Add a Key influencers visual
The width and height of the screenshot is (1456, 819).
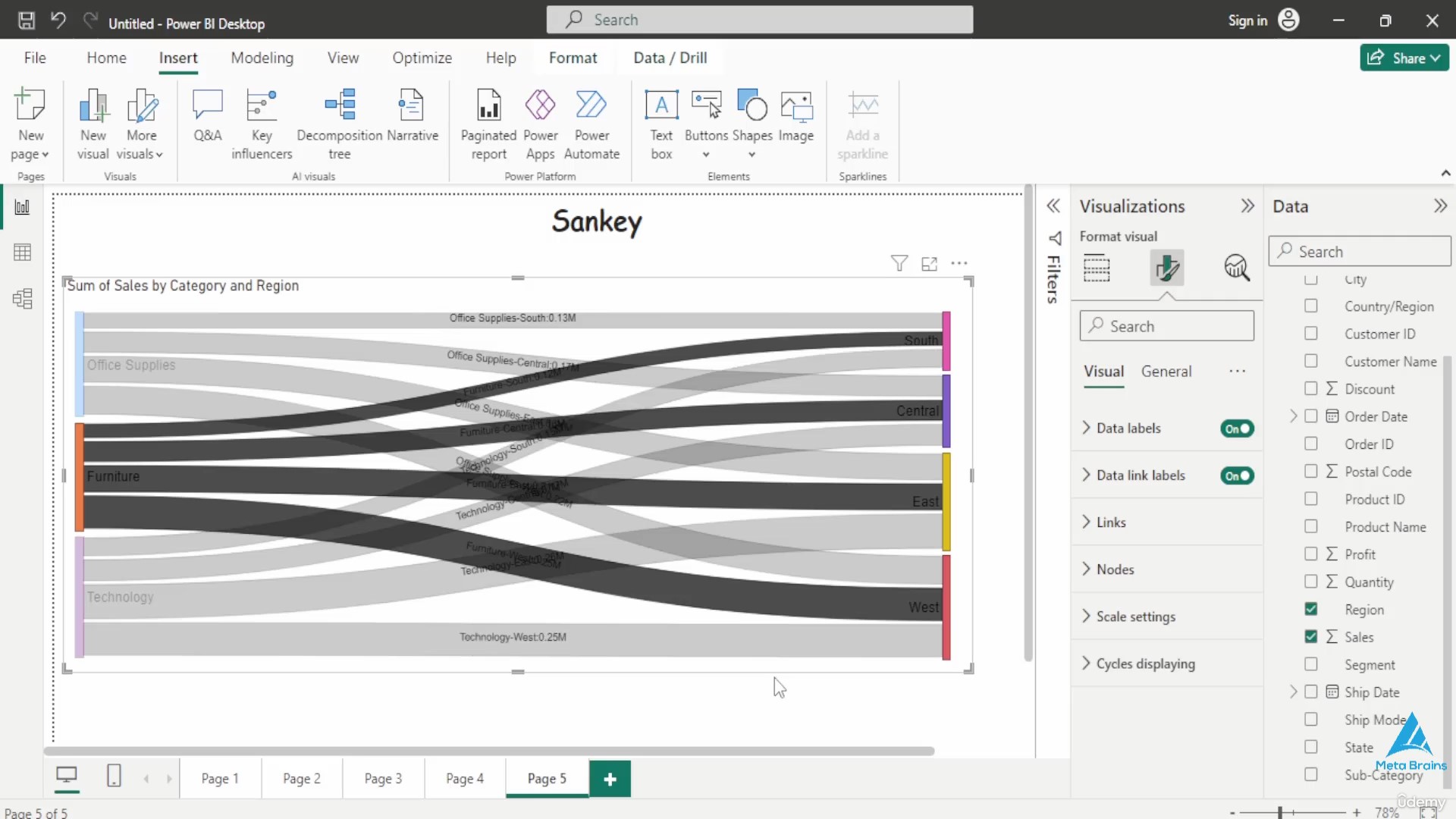262,124
